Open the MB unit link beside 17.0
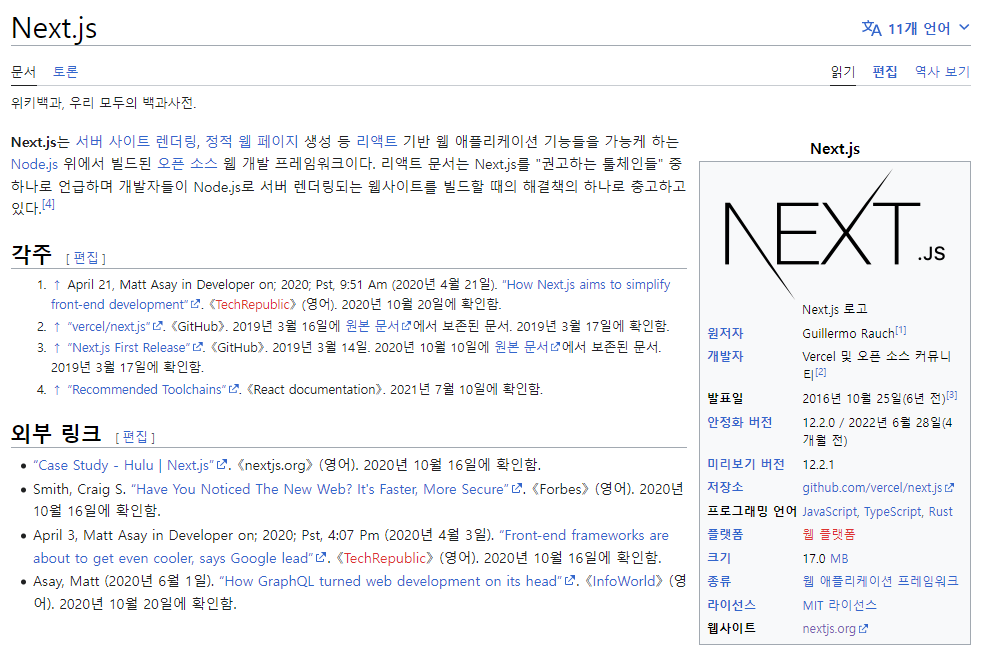The width and height of the screenshot is (982, 652). (839, 559)
